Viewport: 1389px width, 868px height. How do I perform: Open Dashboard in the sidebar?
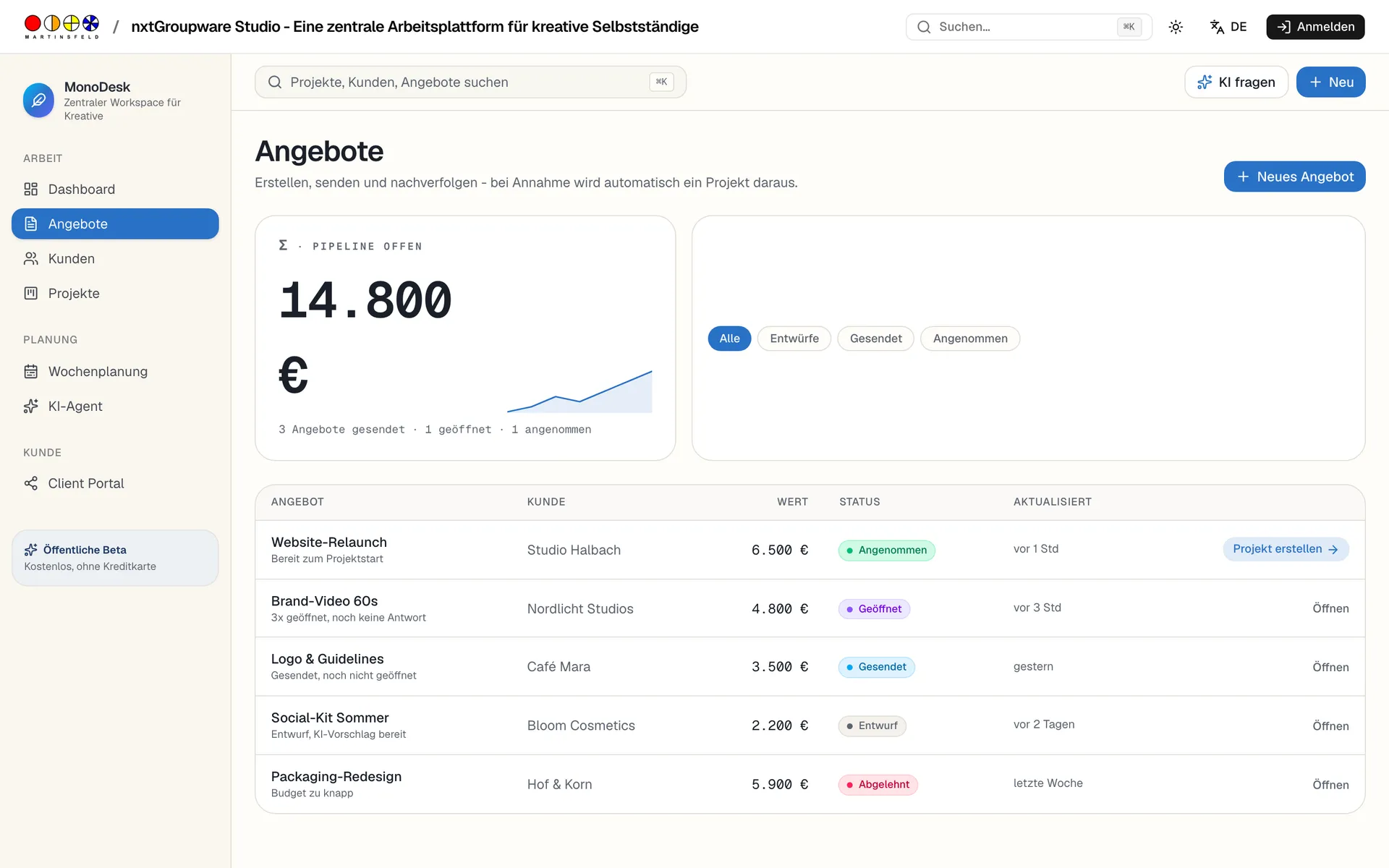pos(115,189)
